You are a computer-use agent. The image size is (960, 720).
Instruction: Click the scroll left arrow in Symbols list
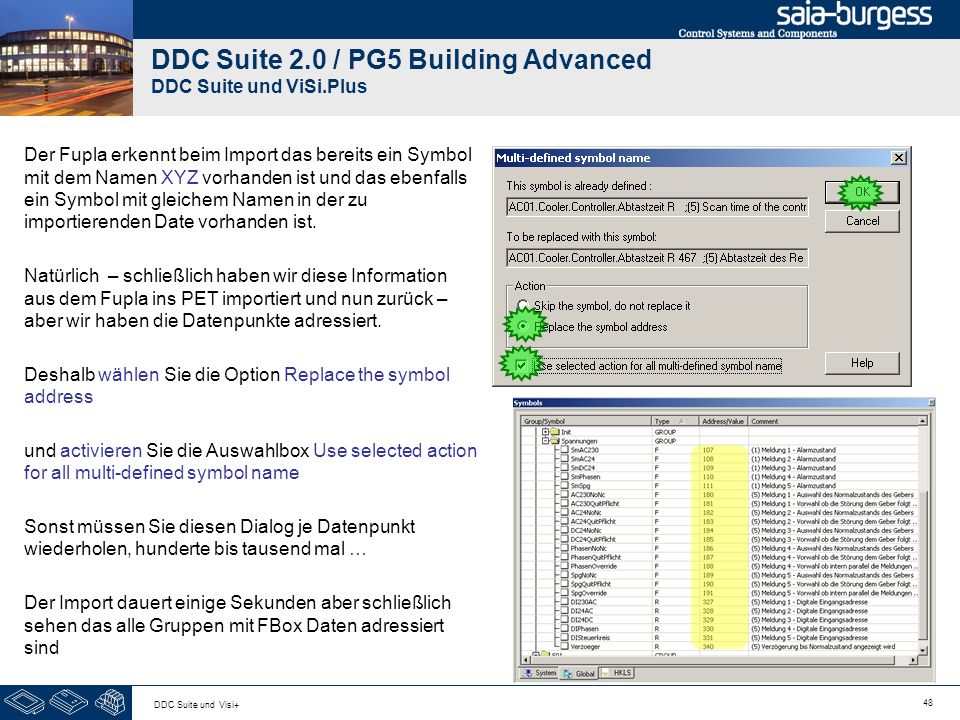pyautogui.click(x=525, y=660)
